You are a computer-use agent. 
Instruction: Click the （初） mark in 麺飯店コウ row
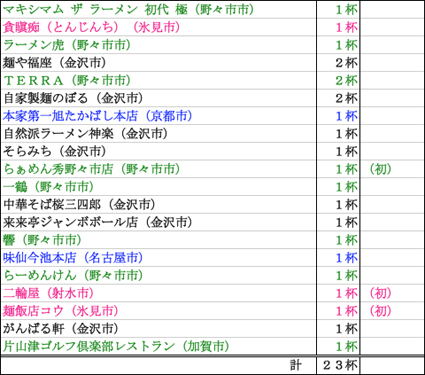tap(392, 311)
